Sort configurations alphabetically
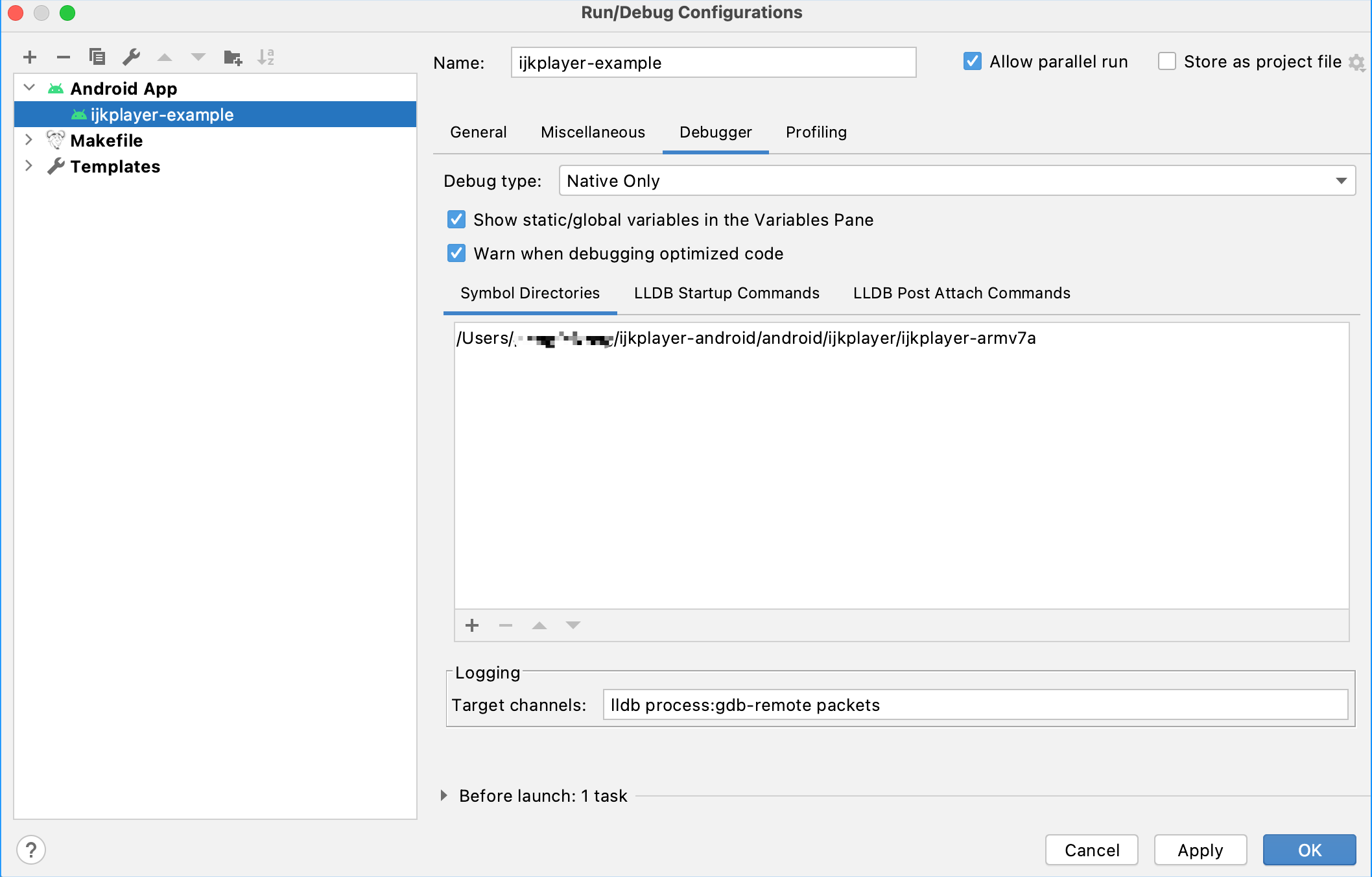1372x877 pixels. coord(266,57)
